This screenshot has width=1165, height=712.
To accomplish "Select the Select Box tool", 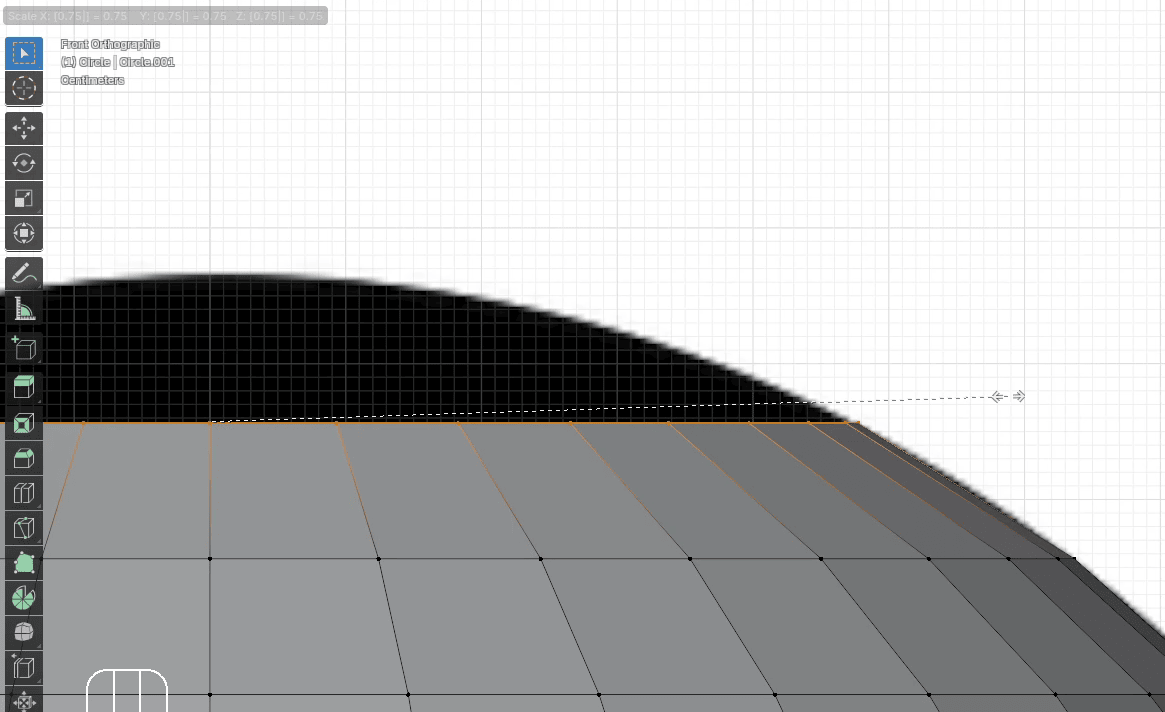I will pyautogui.click(x=24, y=53).
